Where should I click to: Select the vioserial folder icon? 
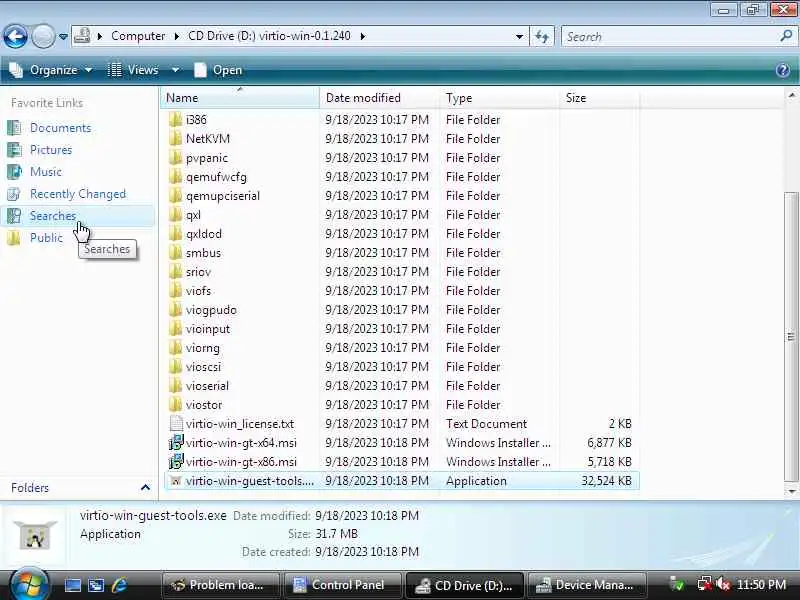coord(176,386)
